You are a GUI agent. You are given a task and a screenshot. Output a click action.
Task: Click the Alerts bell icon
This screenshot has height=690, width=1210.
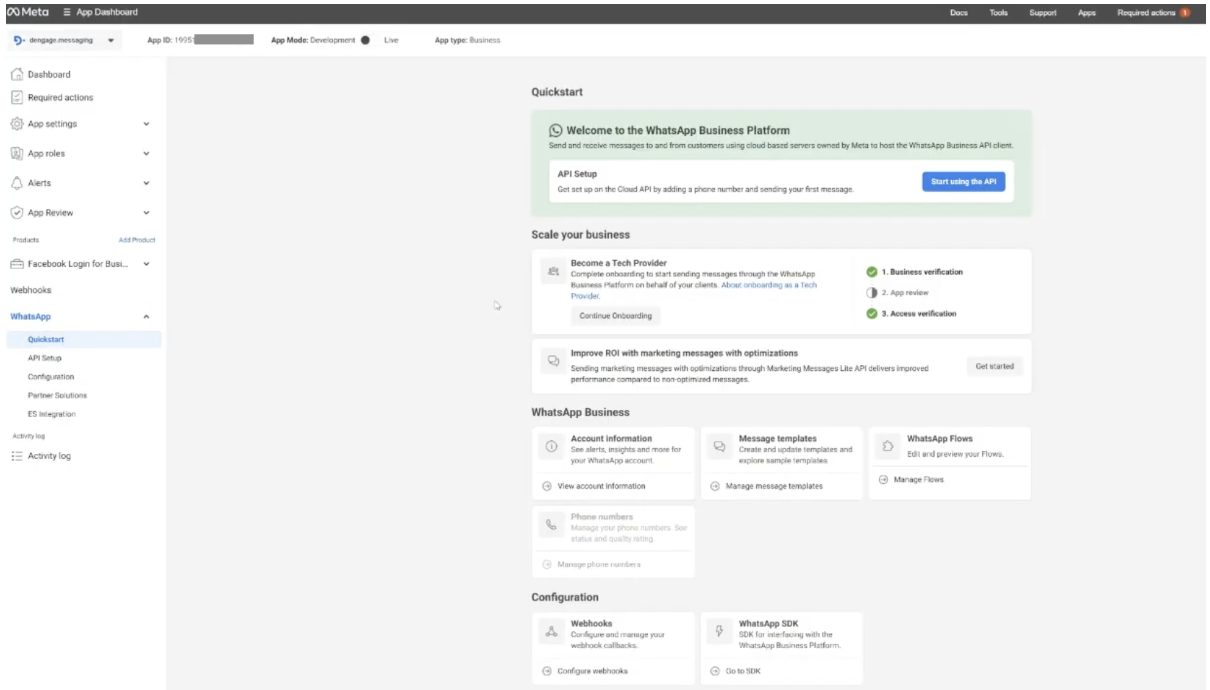(x=17, y=183)
